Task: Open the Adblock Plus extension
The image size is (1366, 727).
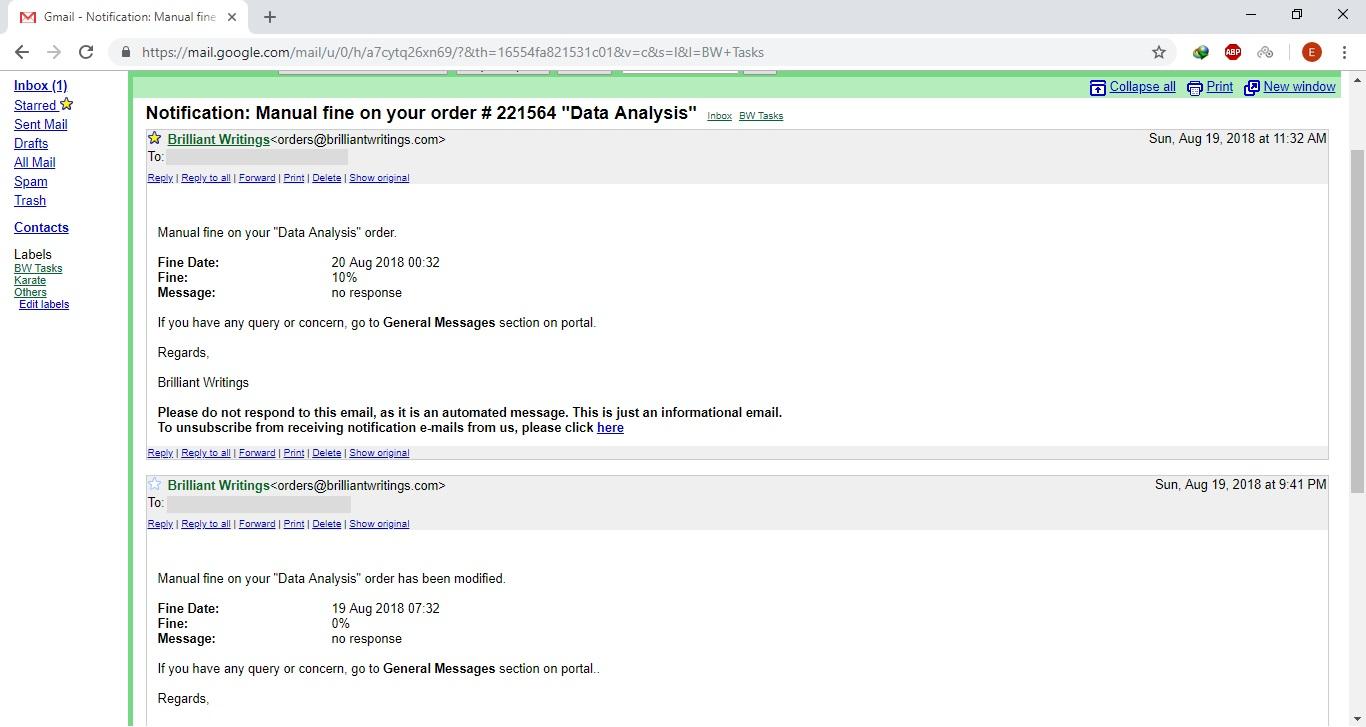Action: [x=1233, y=52]
